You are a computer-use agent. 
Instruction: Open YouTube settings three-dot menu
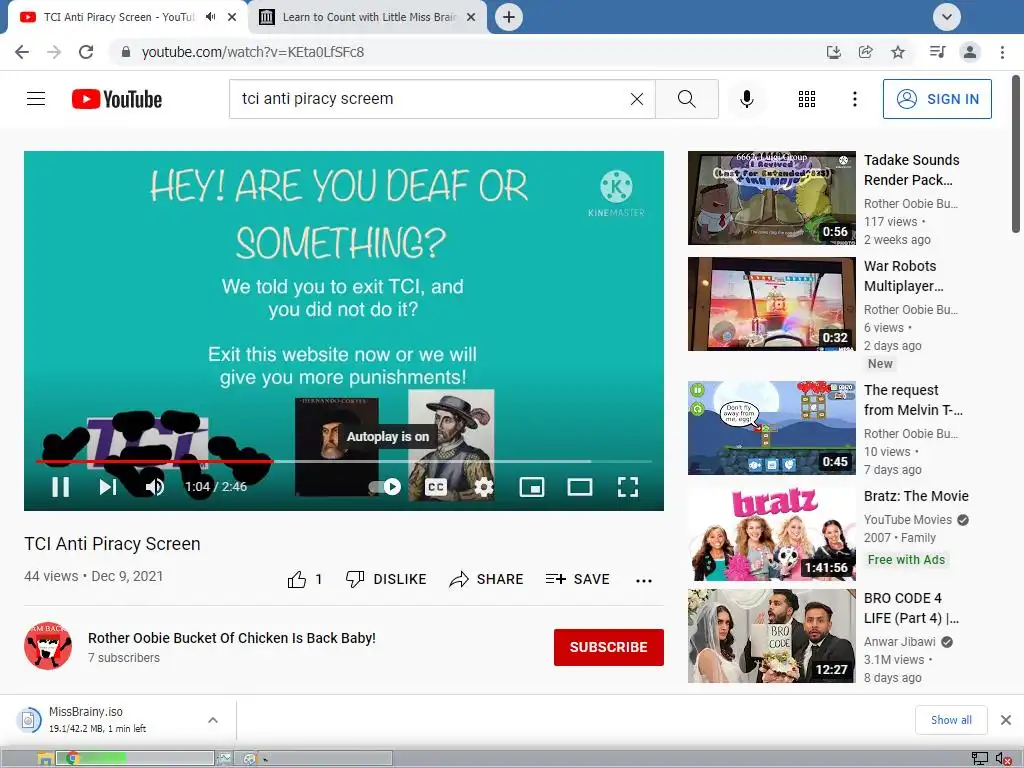tap(854, 99)
